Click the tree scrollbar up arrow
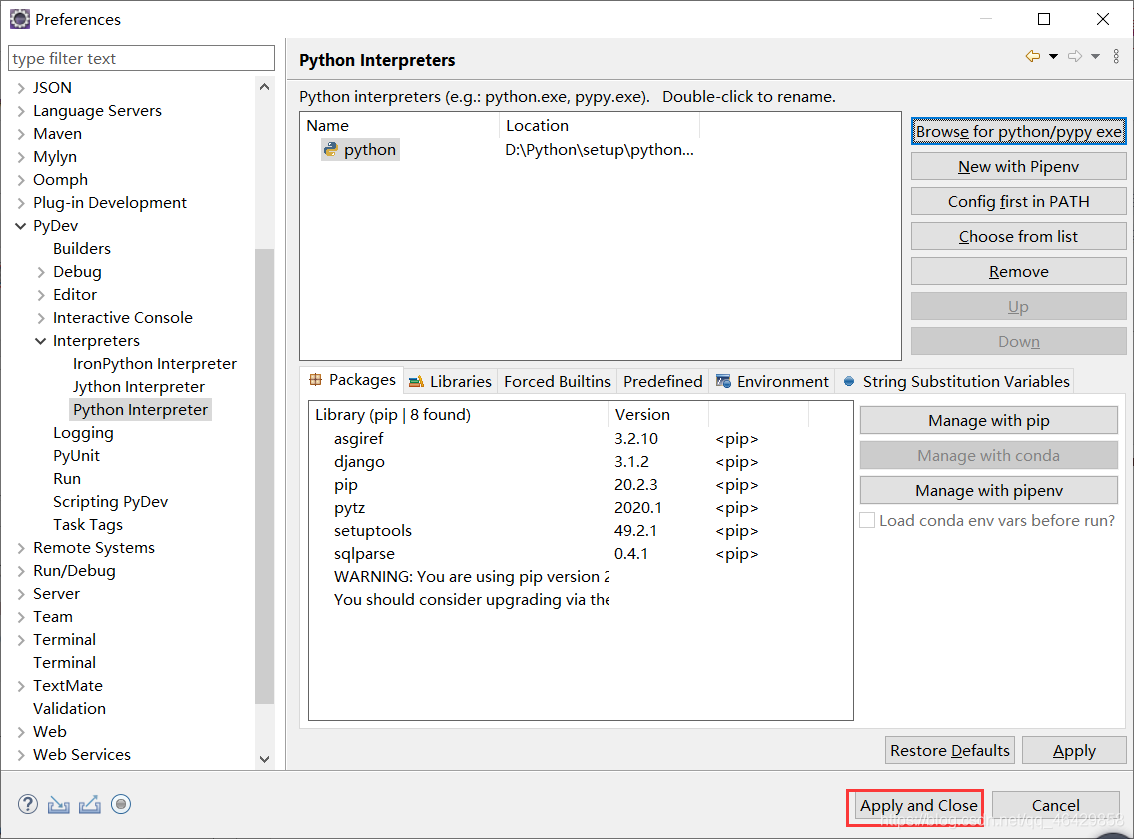 [x=264, y=87]
